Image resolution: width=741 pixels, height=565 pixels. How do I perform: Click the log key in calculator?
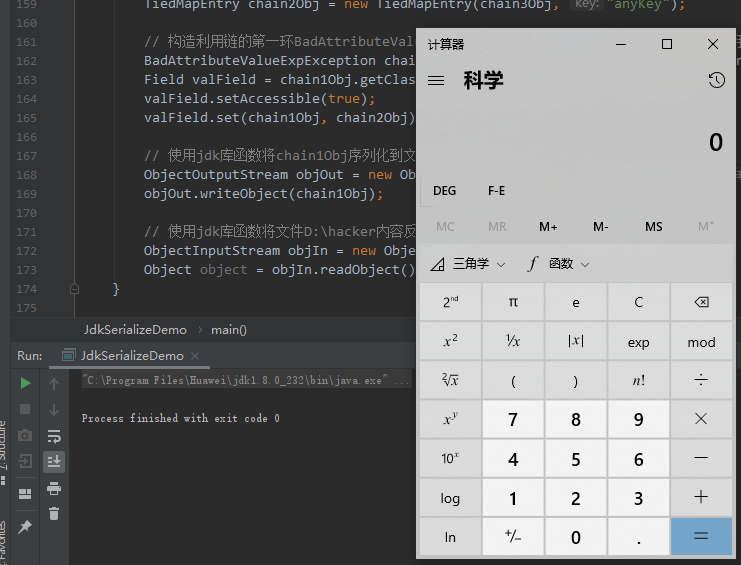[x=450, y=498]
